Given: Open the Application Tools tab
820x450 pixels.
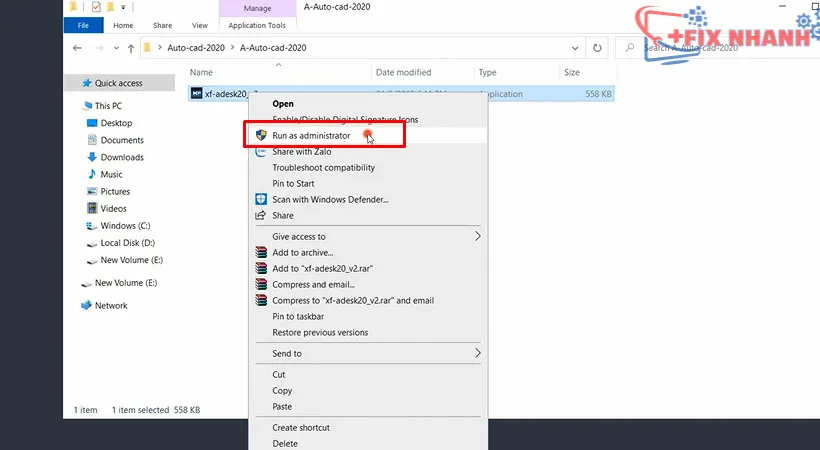Looking at the screenshot, I should 257,25.
